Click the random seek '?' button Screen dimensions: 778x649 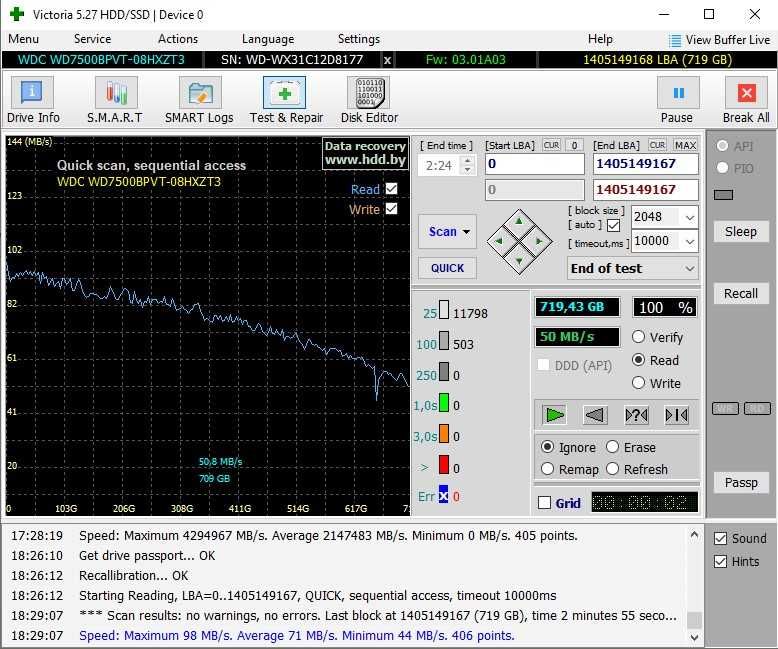pos(636,415)
